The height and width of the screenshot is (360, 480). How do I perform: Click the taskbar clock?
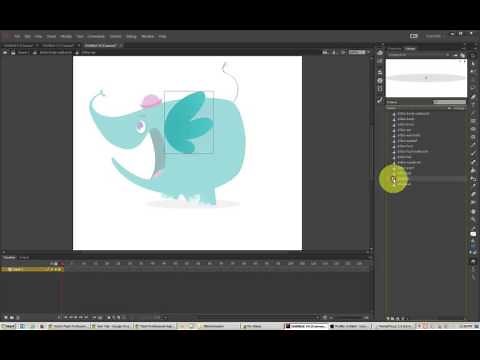[x=467, y=326]
